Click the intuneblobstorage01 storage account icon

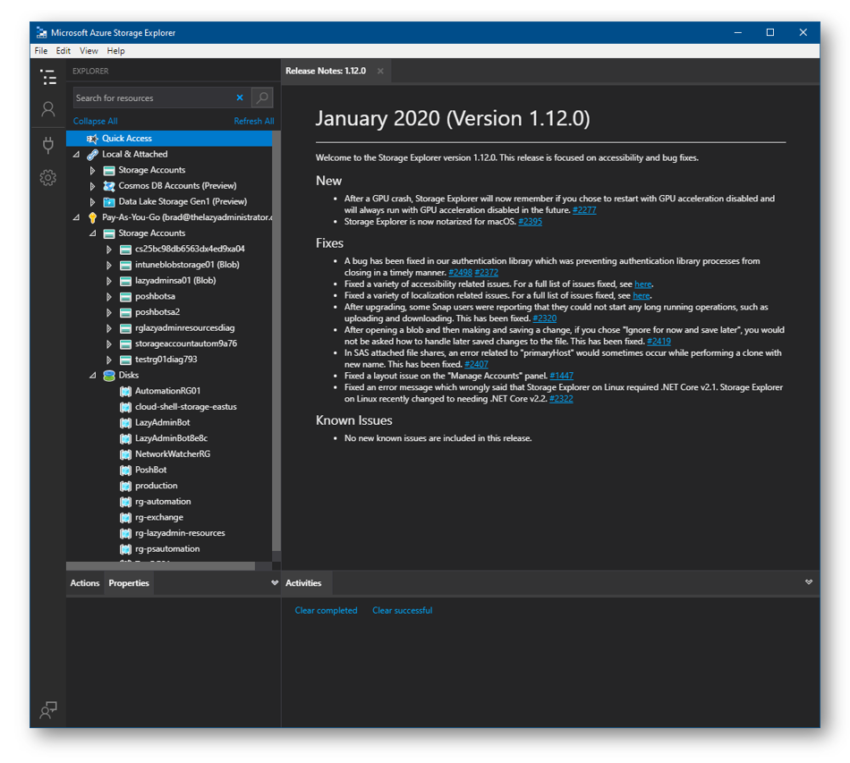point(125,265)
